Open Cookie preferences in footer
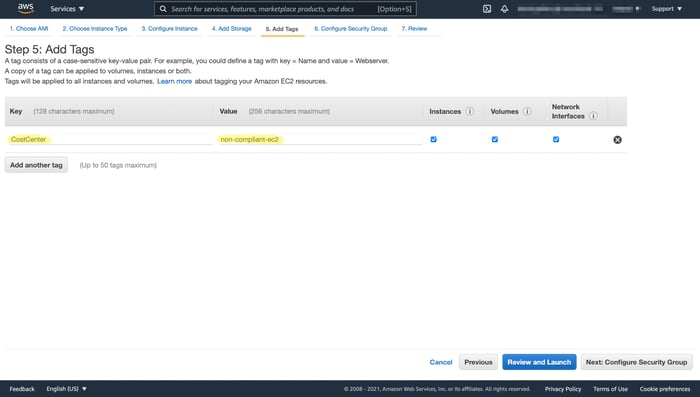 pos(665,389)
